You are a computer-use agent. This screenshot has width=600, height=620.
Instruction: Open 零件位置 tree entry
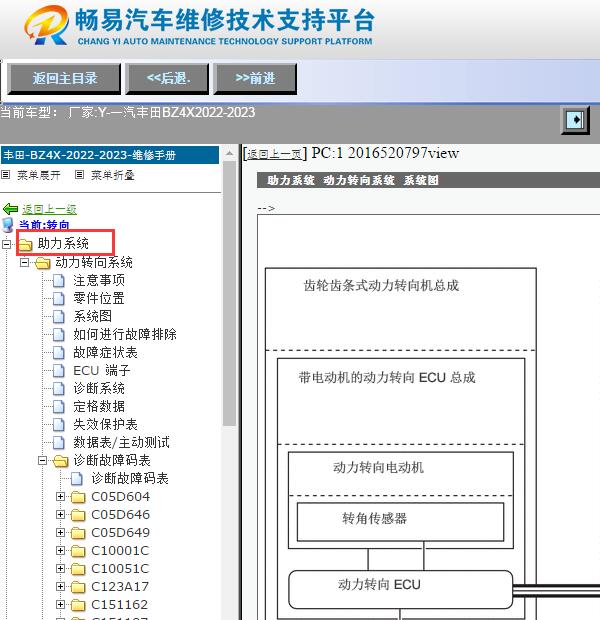[99, 298]
